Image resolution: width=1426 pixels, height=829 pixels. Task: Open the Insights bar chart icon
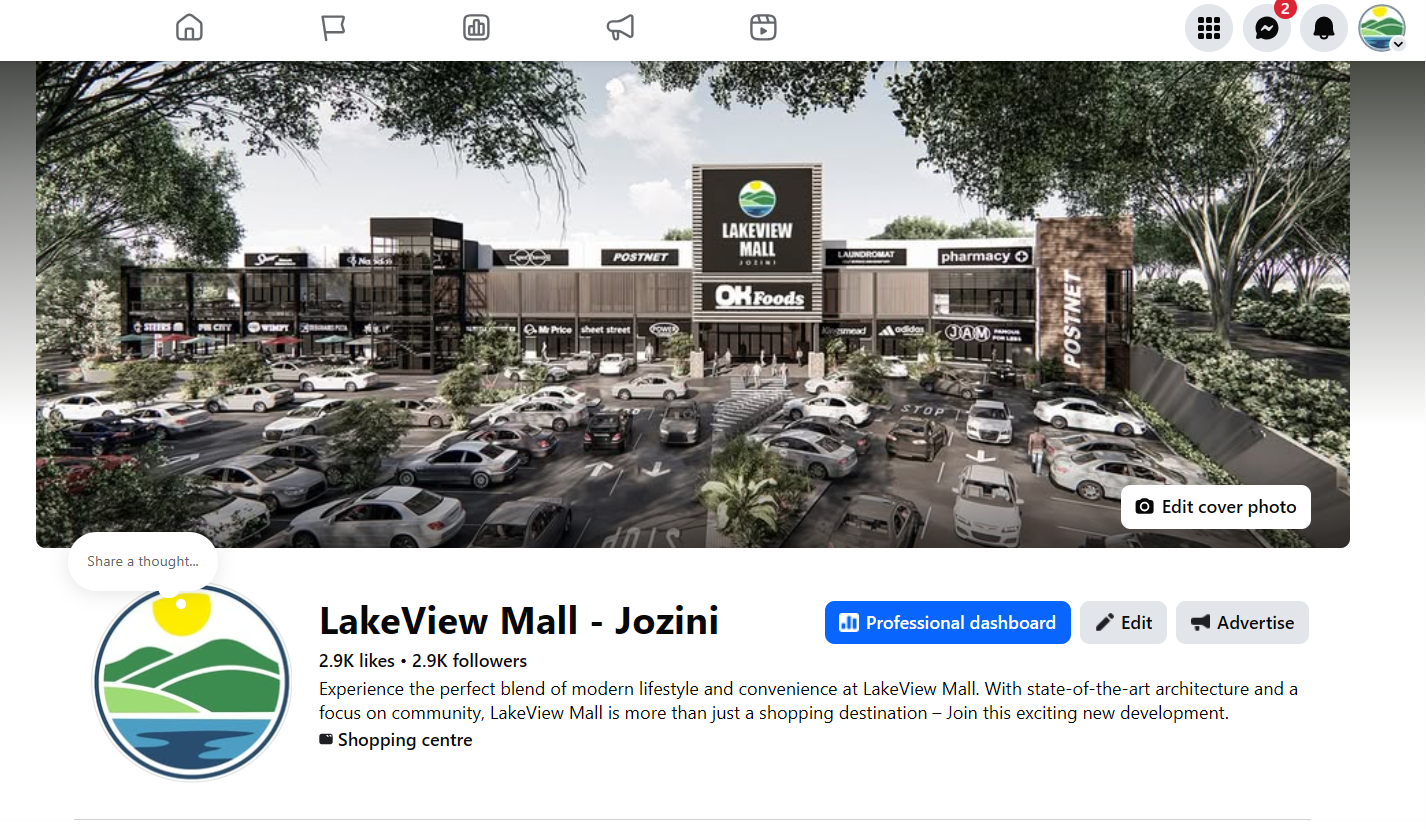tap(477, 27)
